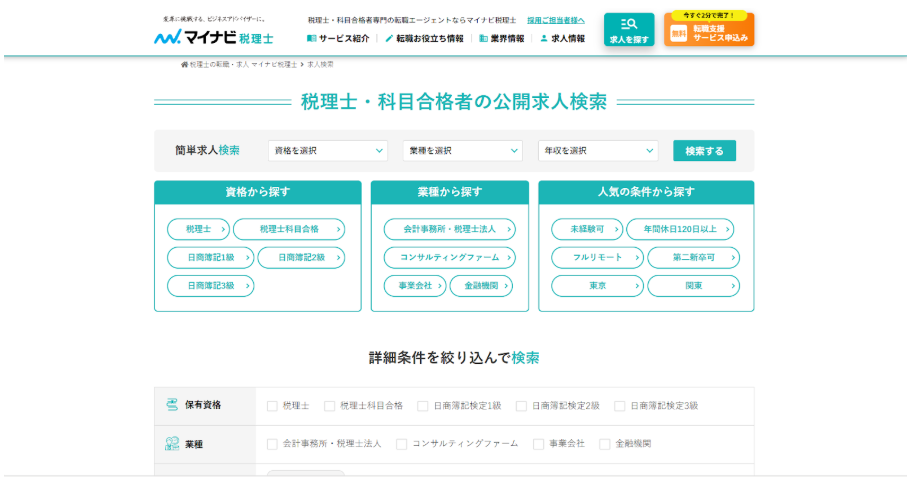Enable 日商簿記検定1級 checkbox
This screenshot has height=479, width=910.
click(x=423, y=406)
